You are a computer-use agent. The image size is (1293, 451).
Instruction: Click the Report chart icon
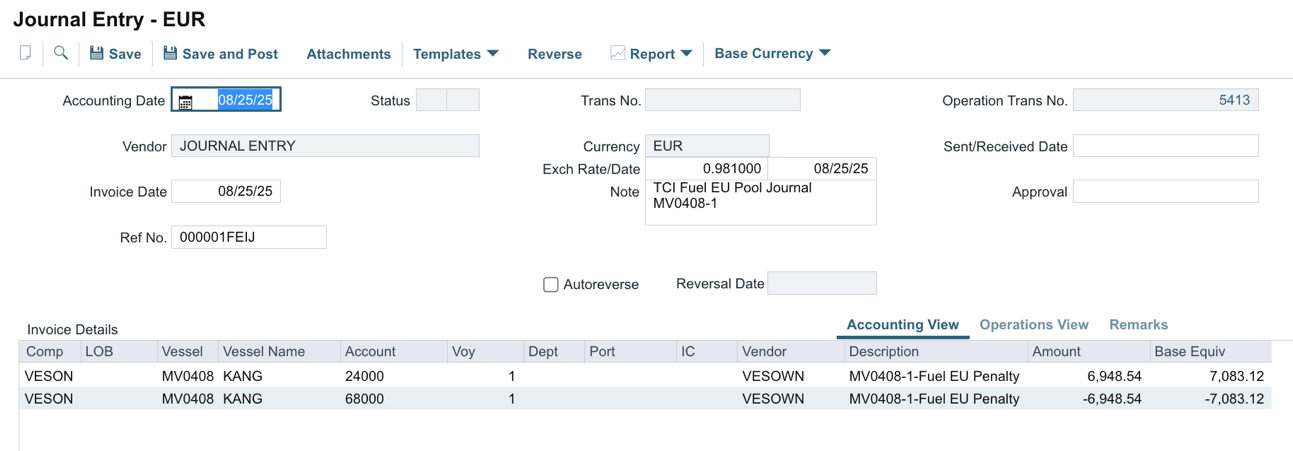point(618,53)
